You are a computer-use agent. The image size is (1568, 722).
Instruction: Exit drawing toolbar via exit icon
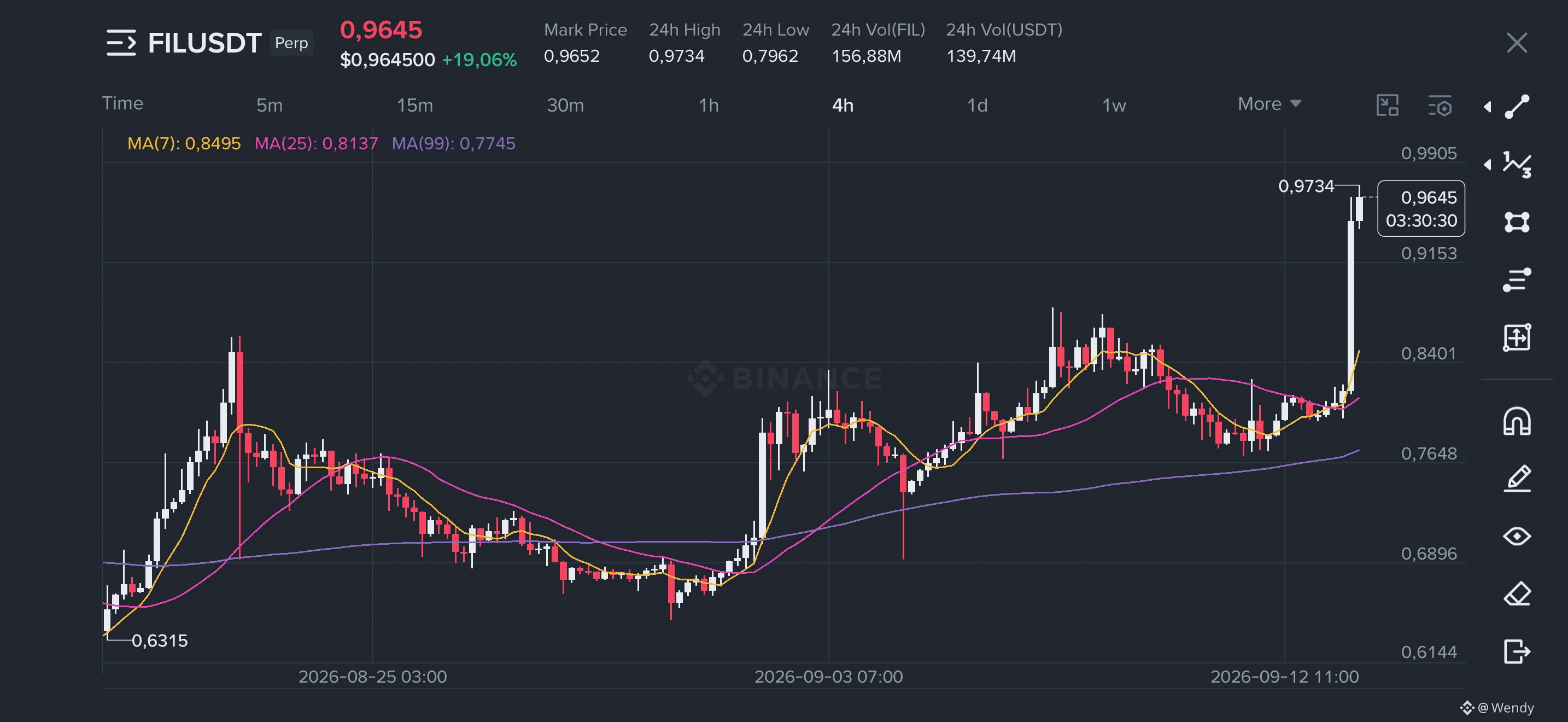pos(1517,651)
